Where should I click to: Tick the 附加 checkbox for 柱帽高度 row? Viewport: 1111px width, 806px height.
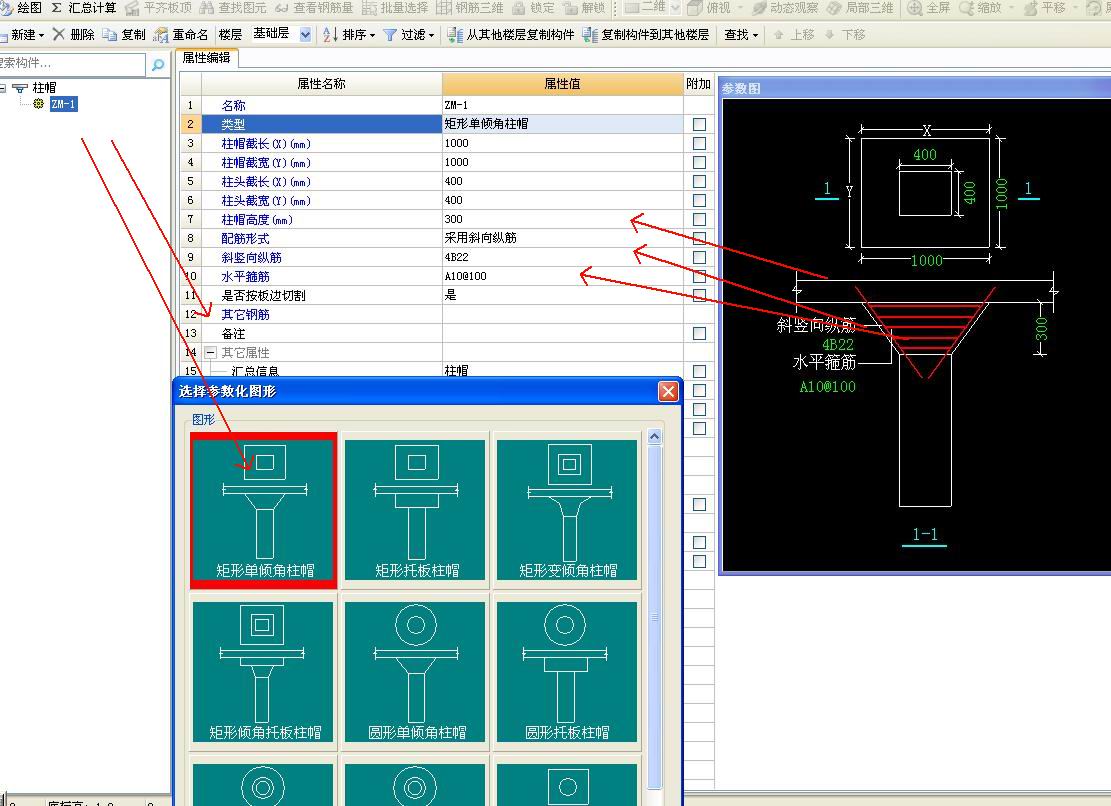point(699,220)
